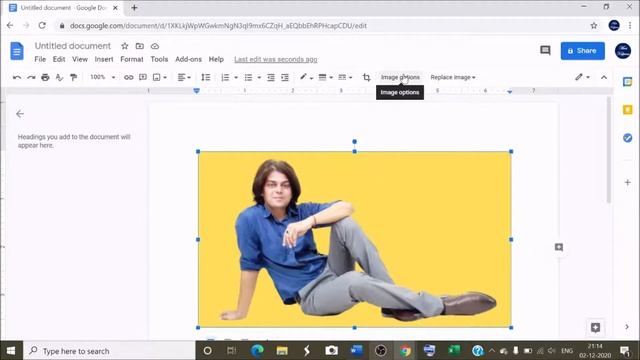Bookmark this page with star icon
The image size is (640, 360).
coord(594,26)
